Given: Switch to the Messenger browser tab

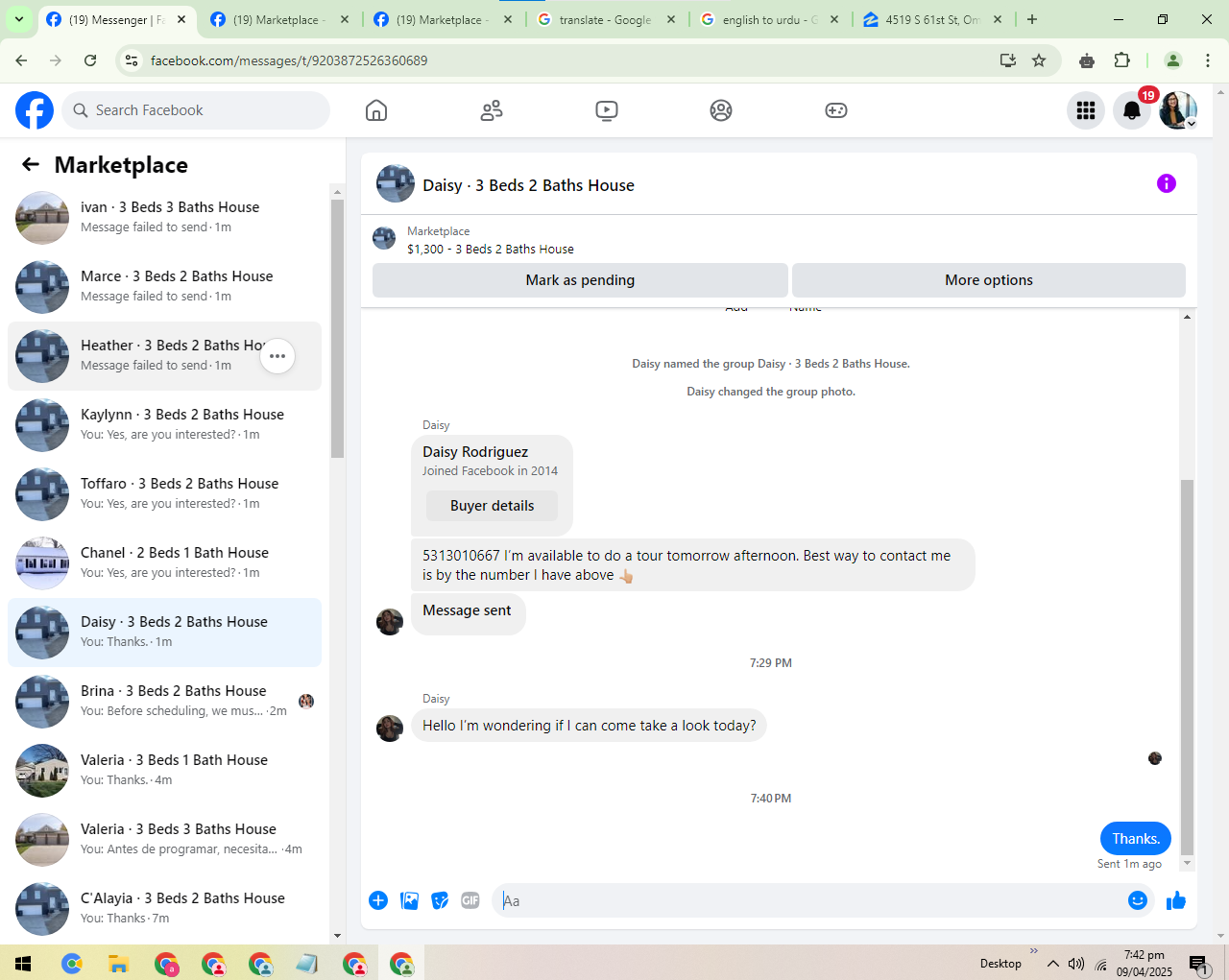Looking at the screenshot, I should coord(117,19).
